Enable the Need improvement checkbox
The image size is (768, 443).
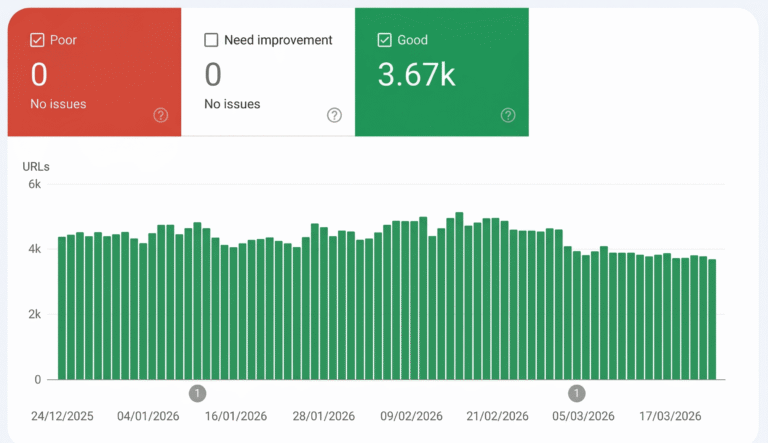coord(211,40)
